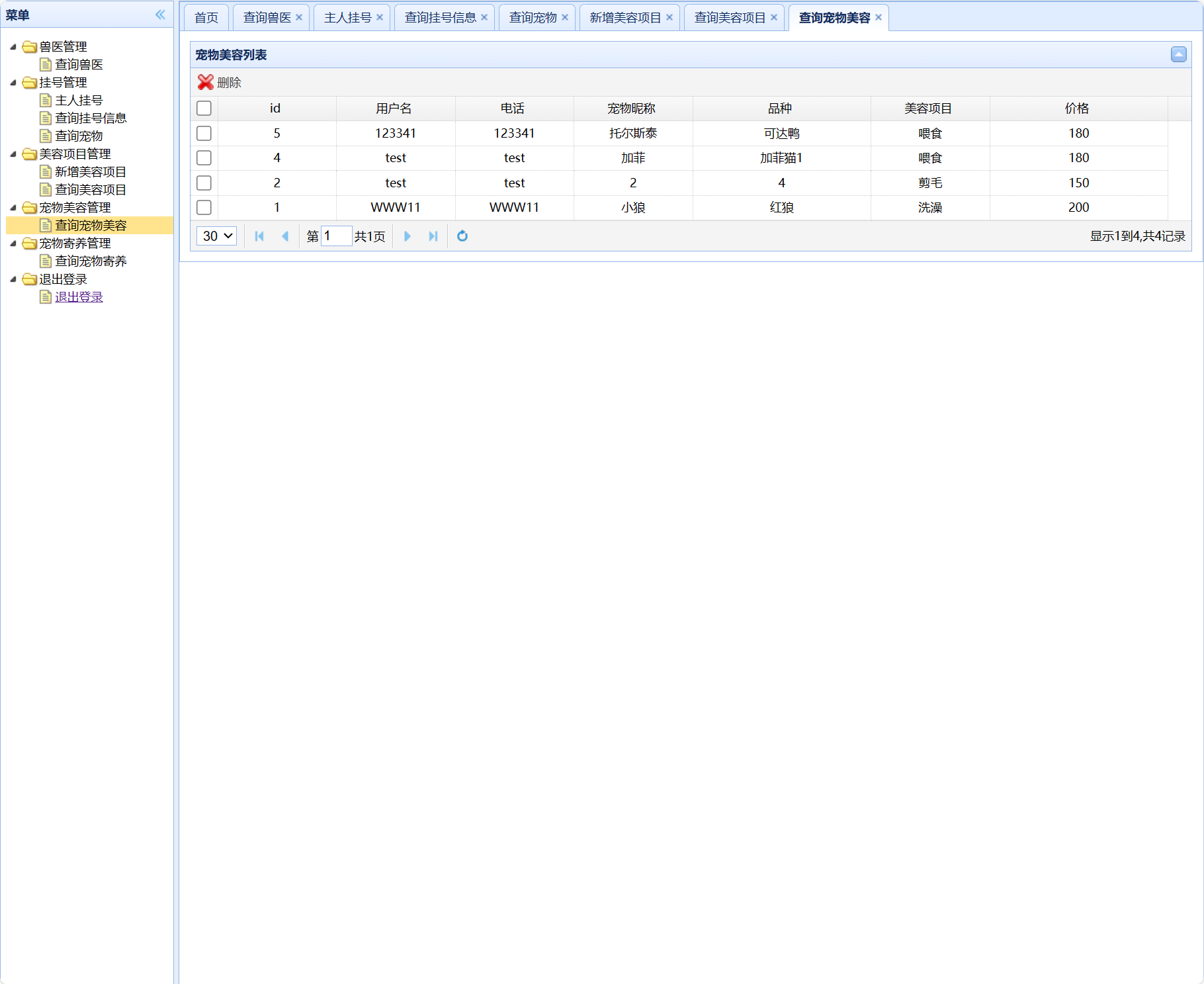Open 查询宠物寄养 in the sidebar
The image size is (1204, 984).
pos(91,261)
